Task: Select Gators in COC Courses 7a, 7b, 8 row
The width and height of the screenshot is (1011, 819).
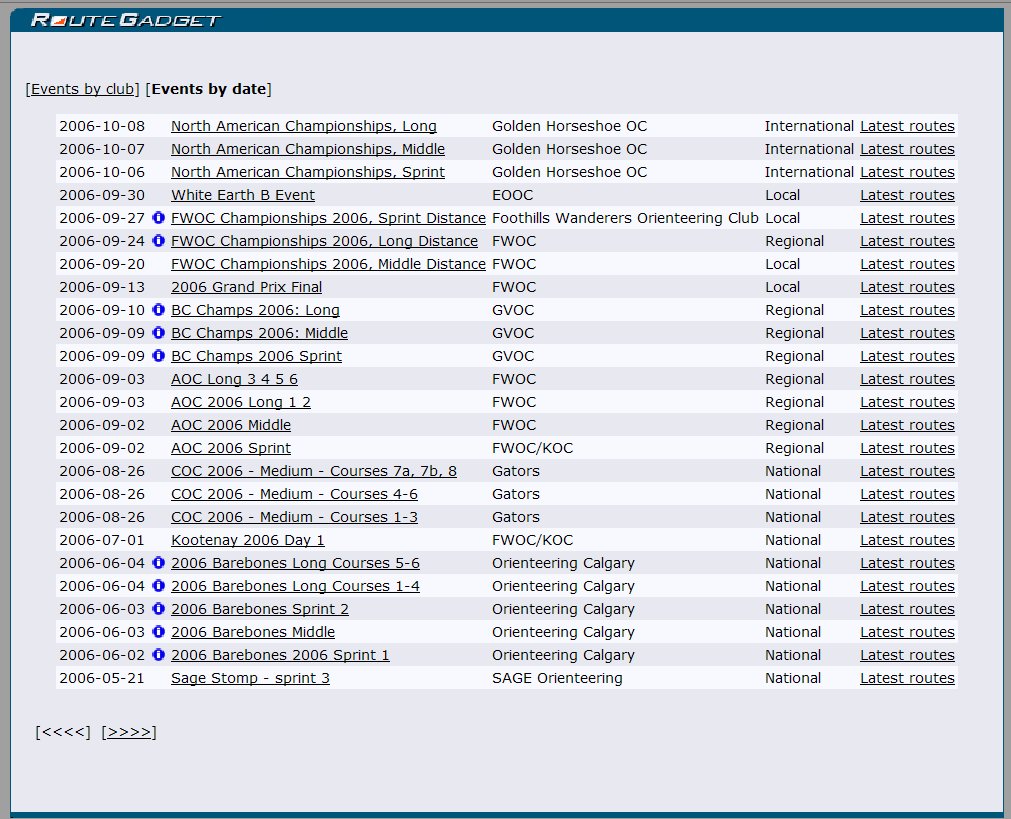Action: [x=516, y=471]
